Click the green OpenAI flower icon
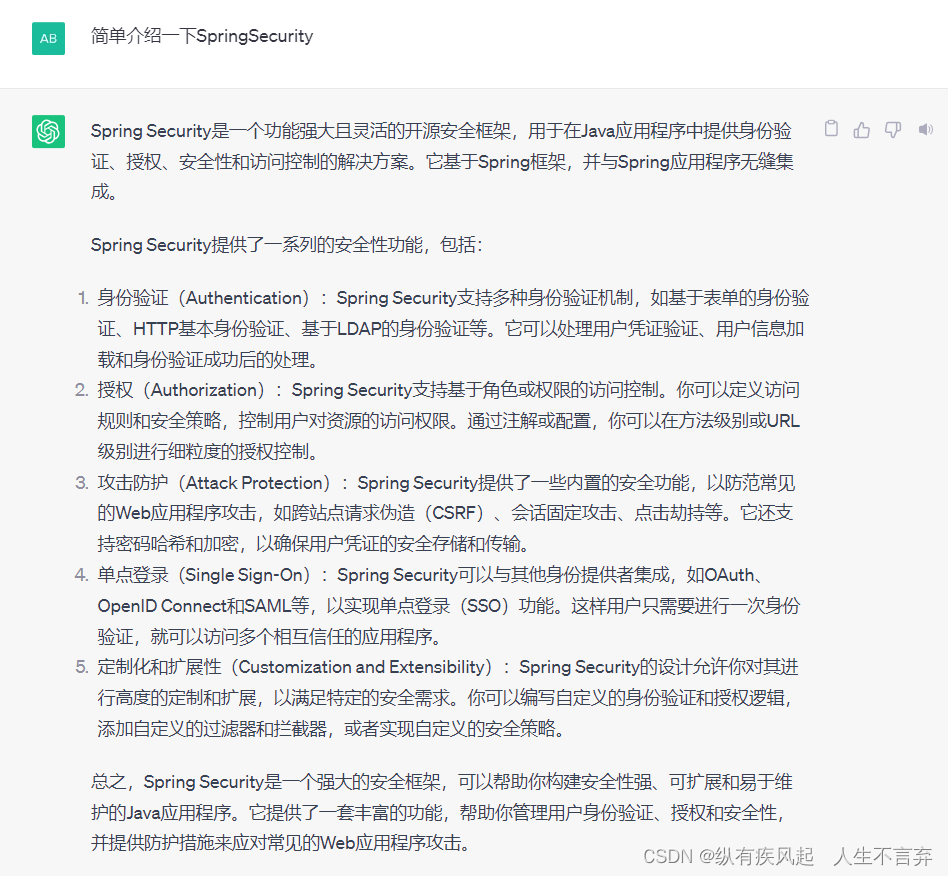The height and width of the screenshot is (876, 948). click(47, 131)
